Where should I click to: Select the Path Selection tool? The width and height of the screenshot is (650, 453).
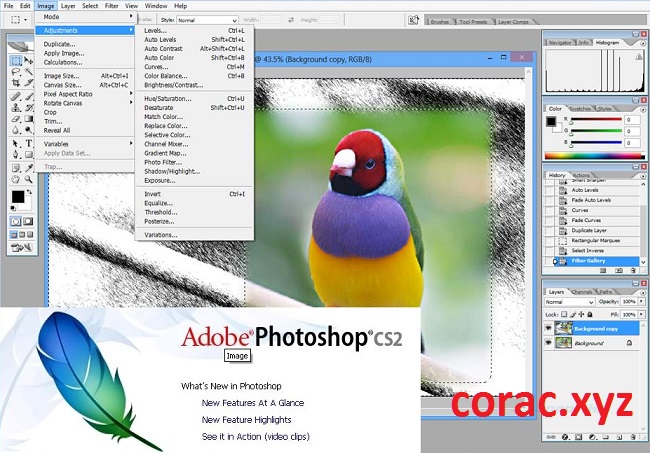[16, 143]
